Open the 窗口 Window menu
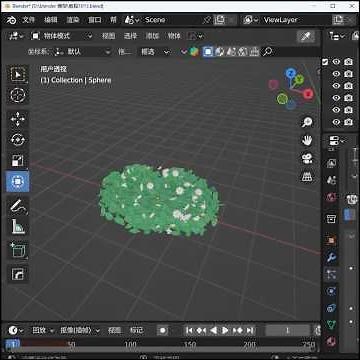Image resolution: width=360 pixels, height=360 pixels. (95, 20)
